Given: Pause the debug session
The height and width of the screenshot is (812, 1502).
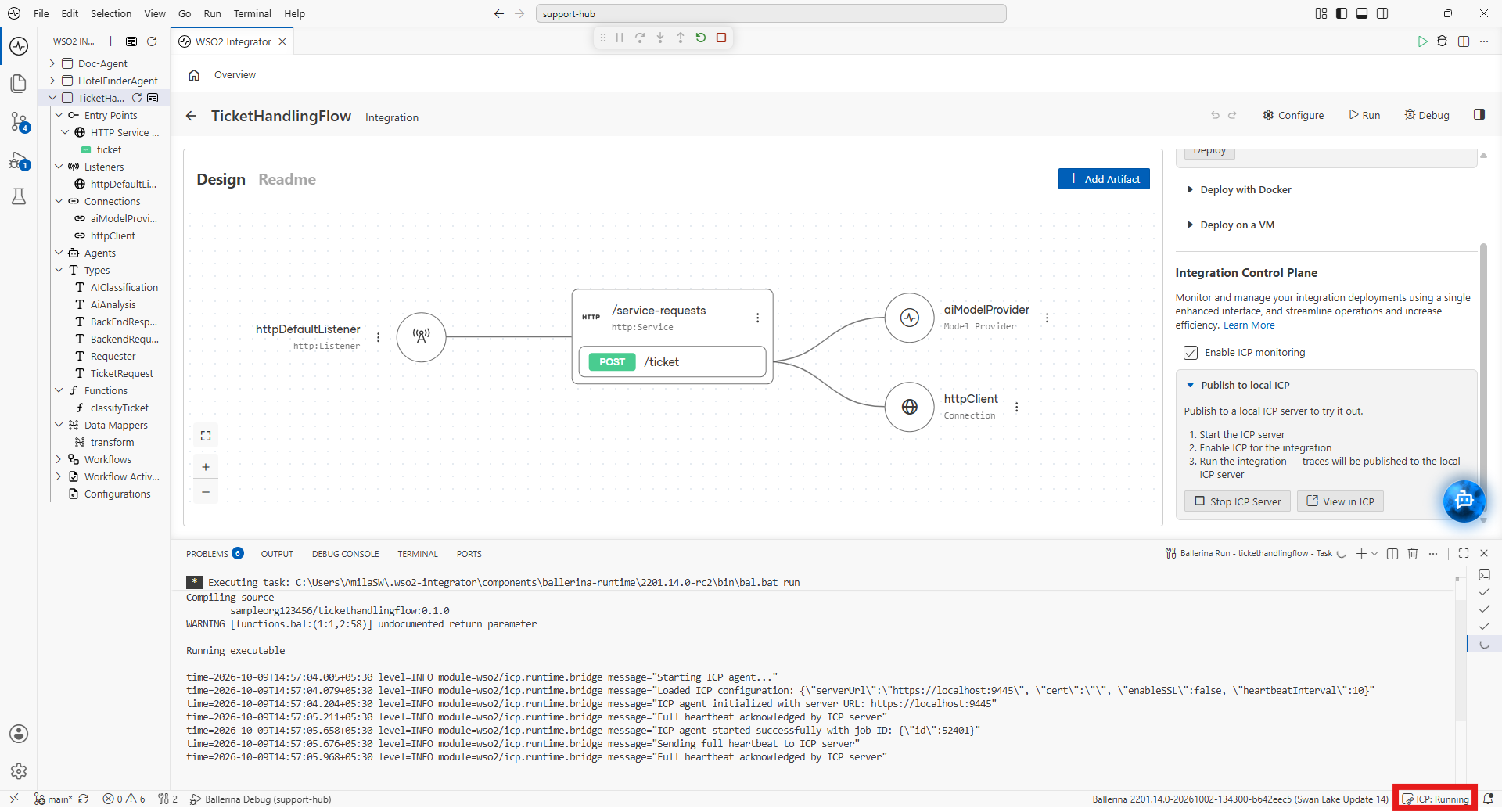Looking at the screenshot, I should [620, 38].
